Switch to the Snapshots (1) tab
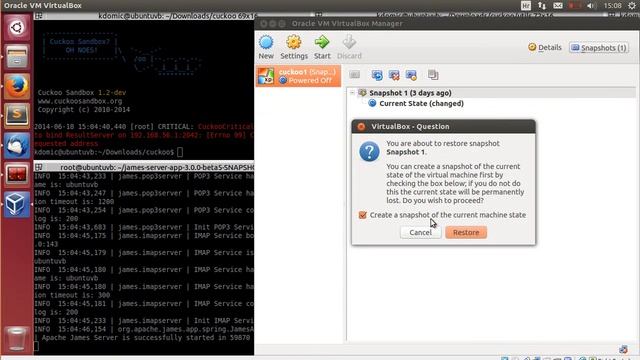Image resolution: width=640 pixels, height=360 pixels. 599,48
